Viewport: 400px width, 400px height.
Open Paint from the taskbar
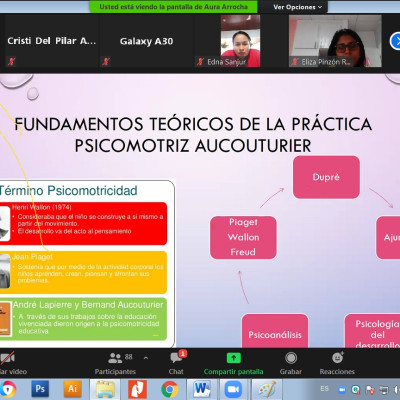[x=266, y=389]
